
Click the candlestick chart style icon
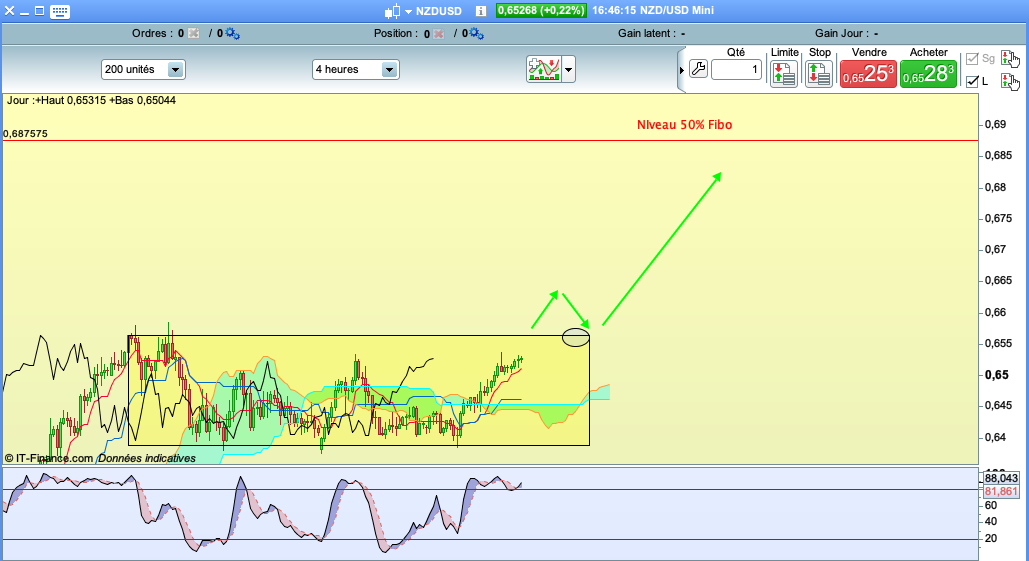tap(391, 12)
